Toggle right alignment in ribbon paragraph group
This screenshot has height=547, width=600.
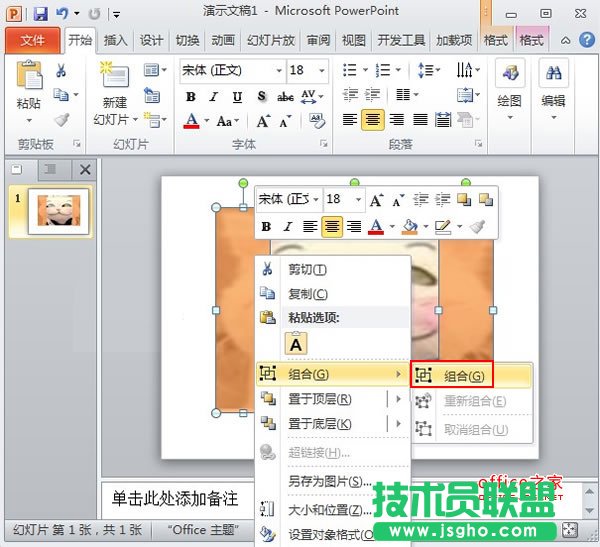[x=397, y=120]
